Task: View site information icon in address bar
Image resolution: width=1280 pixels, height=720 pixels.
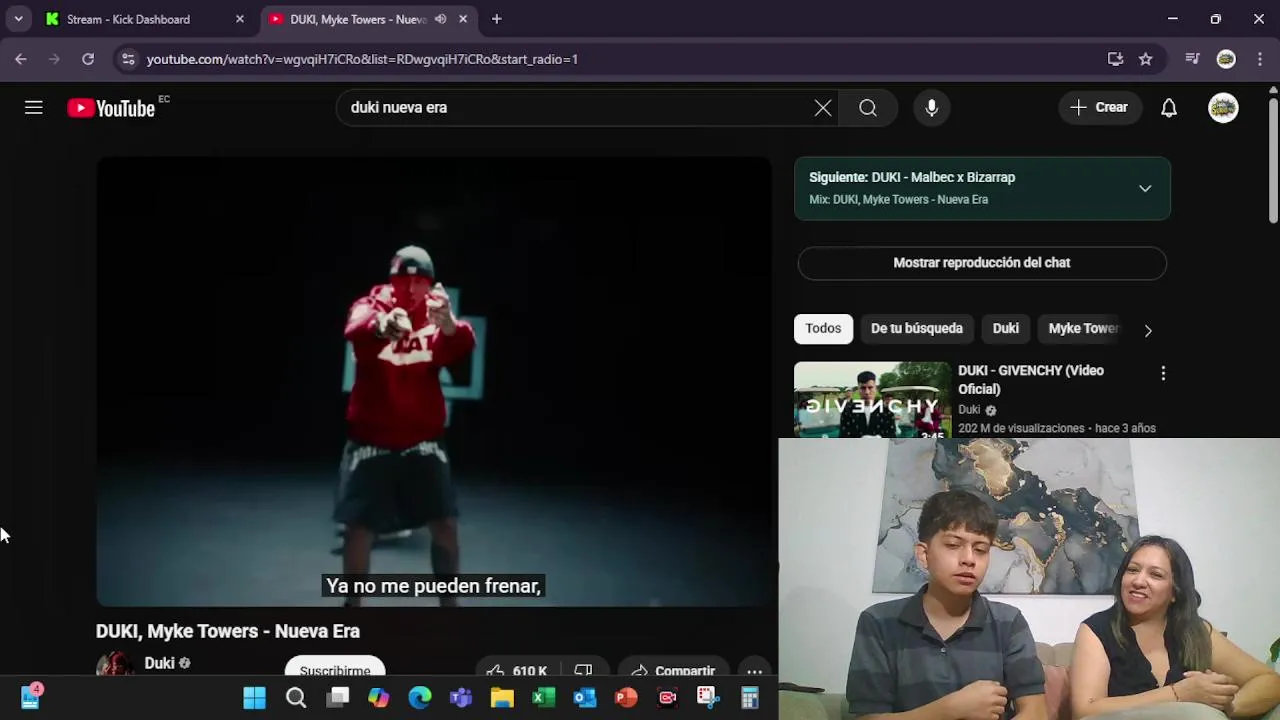Action: pyautogui.click(x=128, y=59)
